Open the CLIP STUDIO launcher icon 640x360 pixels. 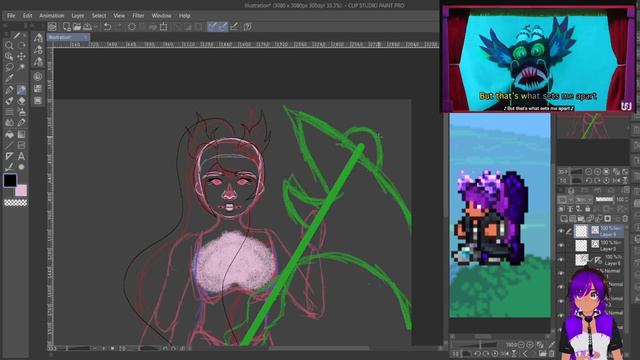tap(52, 27)
